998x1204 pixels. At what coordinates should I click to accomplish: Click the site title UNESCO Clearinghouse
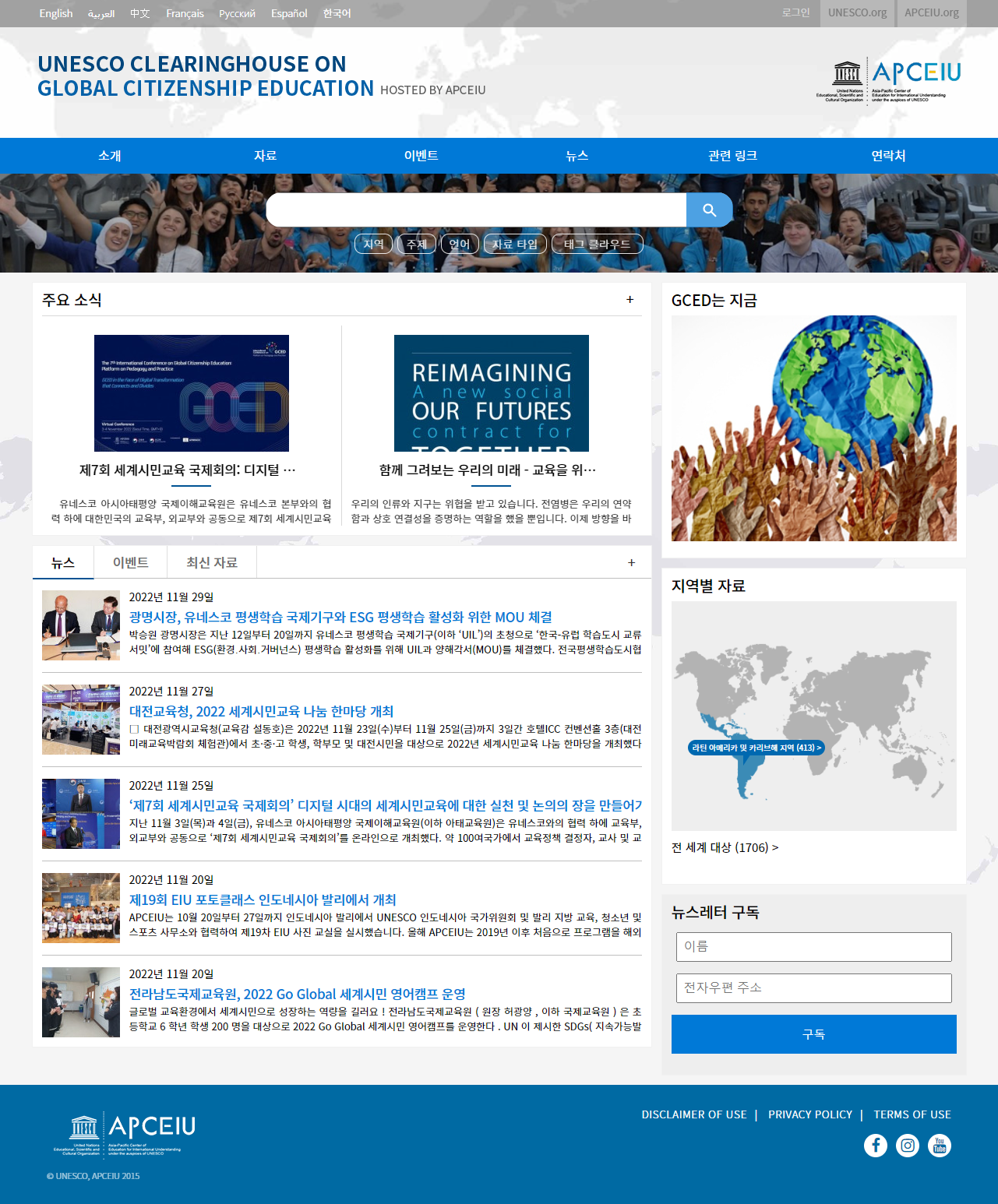click(x=206, y=76)
